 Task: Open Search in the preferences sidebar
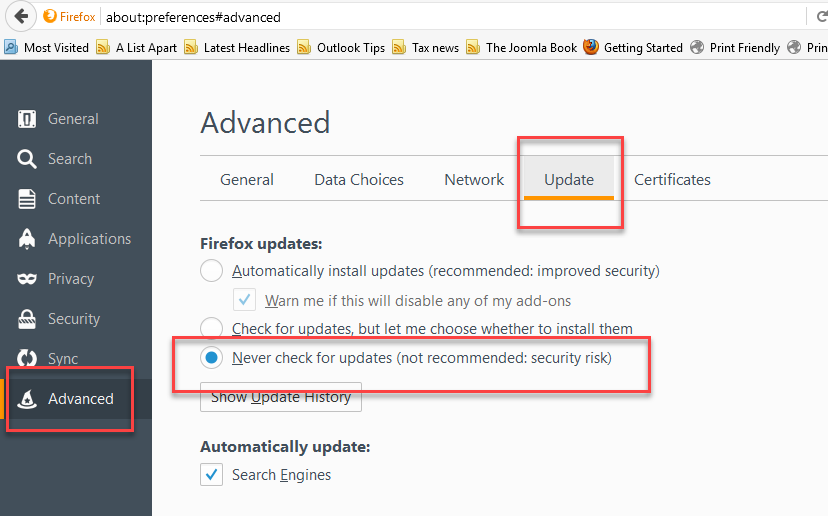click(70, 159)
